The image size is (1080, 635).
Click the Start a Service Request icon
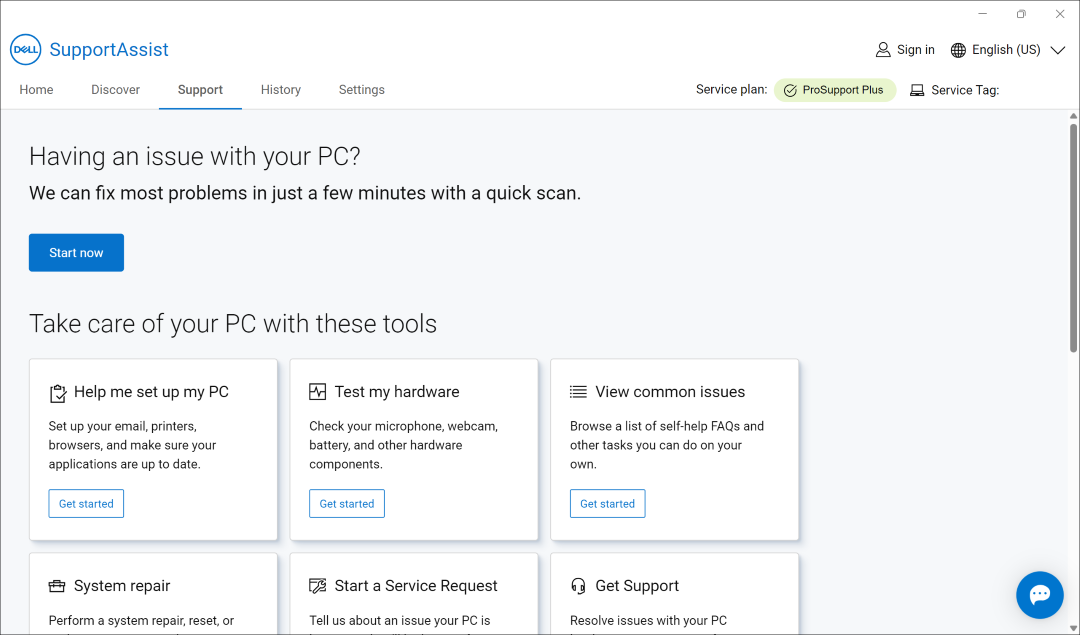318,585
